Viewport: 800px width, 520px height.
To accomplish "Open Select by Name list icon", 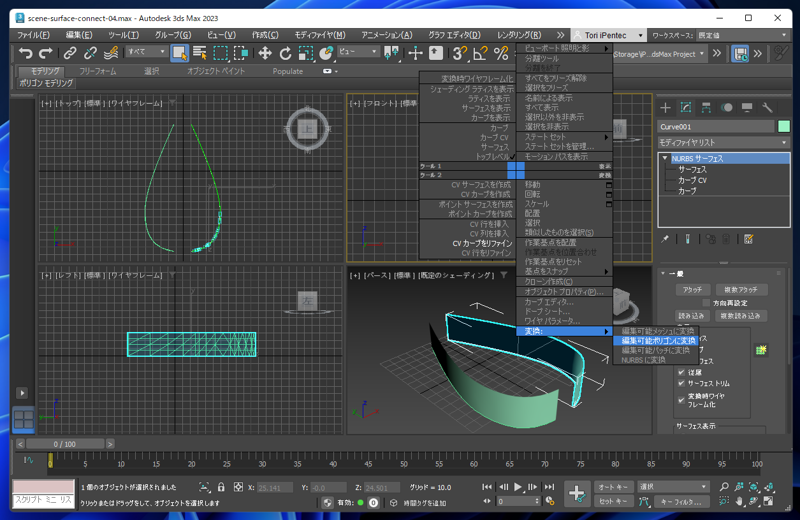I will coord(199,53).
